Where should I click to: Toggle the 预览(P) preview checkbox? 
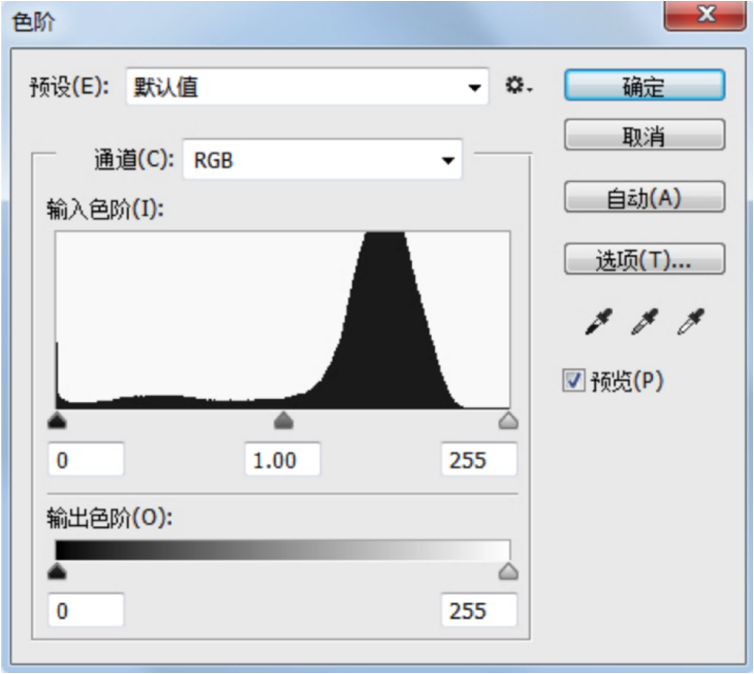point(574,381)
